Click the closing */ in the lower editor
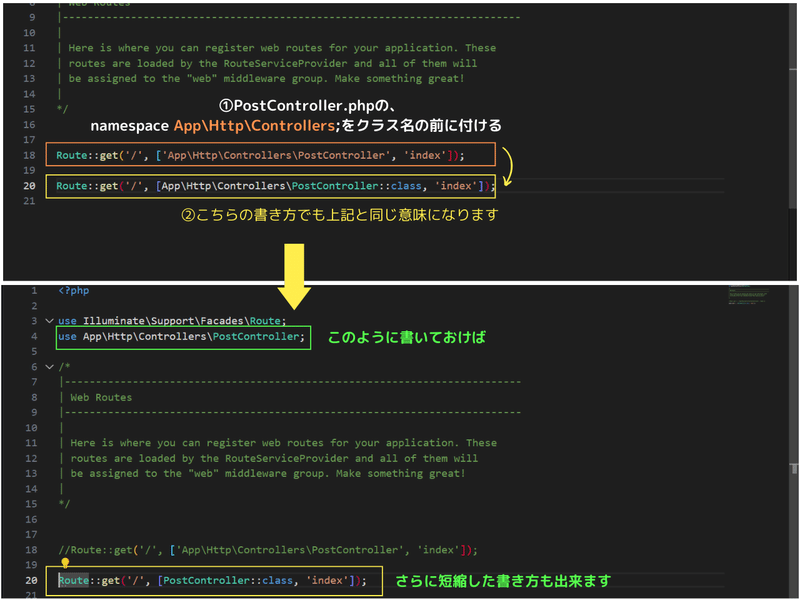The height and width of the screenshot is (600, 800). [x=64, y=504]
